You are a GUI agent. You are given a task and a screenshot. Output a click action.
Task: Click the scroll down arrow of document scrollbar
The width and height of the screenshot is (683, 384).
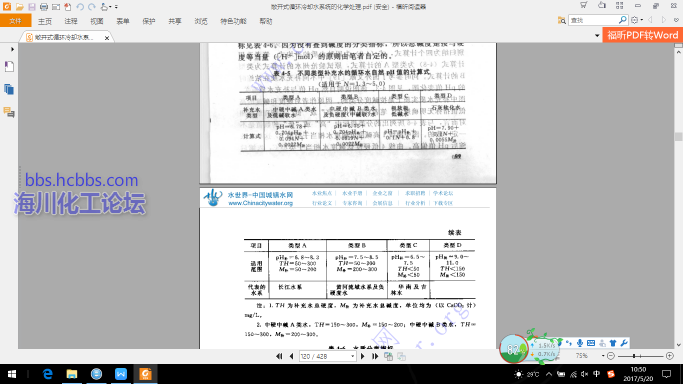coord(679,345)
